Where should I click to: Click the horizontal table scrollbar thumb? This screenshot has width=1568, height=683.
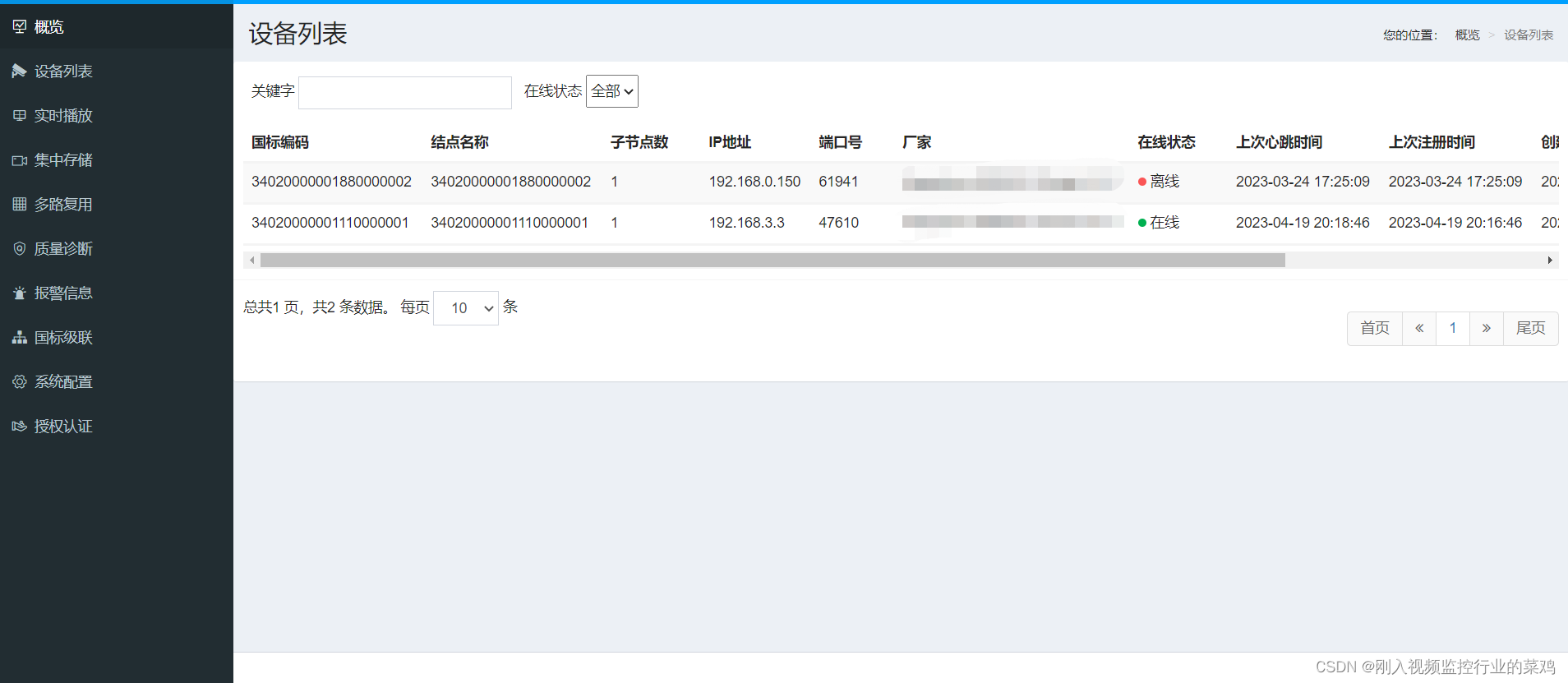coord(772,261)
